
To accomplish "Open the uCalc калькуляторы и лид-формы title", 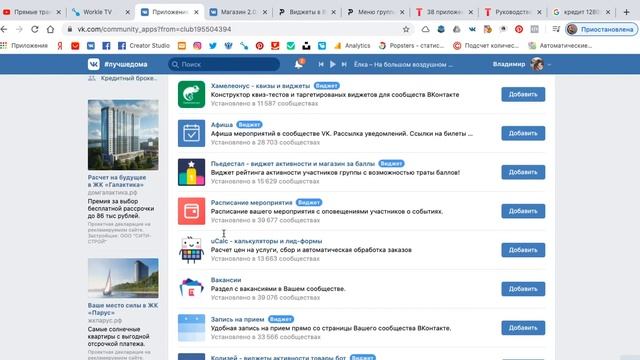I will [266, 241].
